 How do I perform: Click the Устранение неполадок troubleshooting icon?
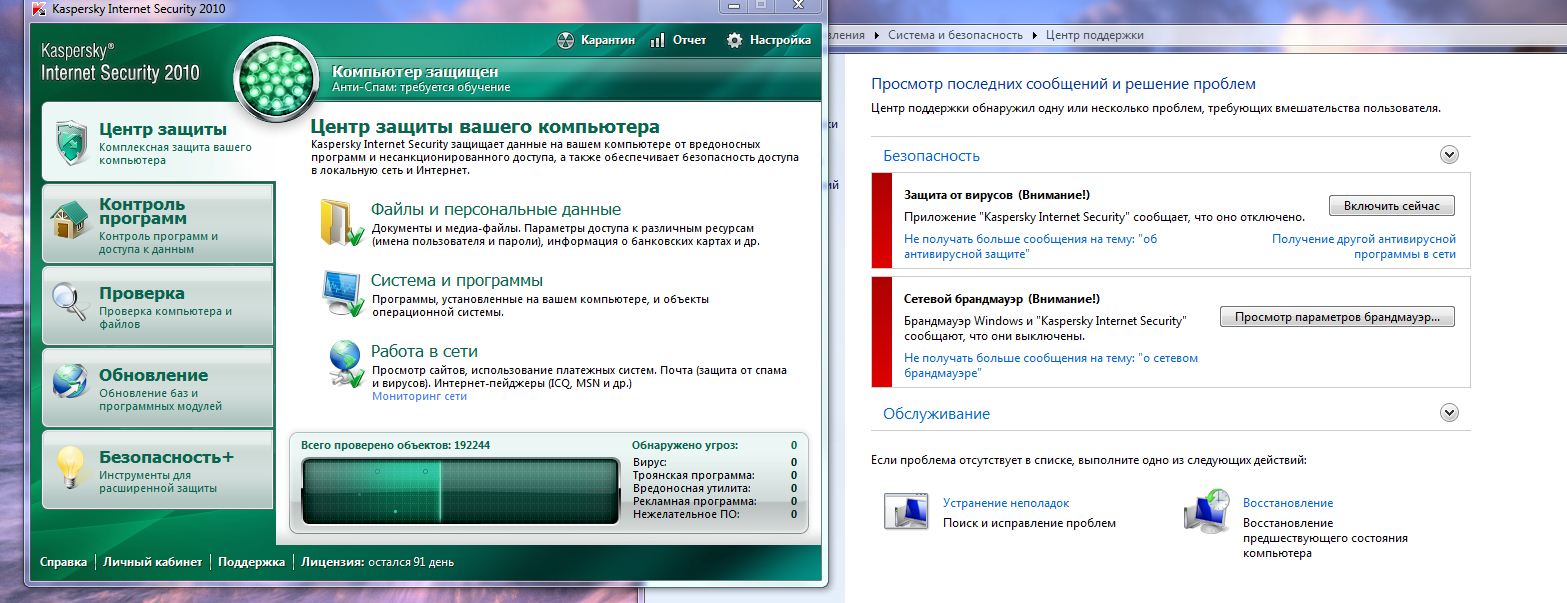click(x=907, y=509)
